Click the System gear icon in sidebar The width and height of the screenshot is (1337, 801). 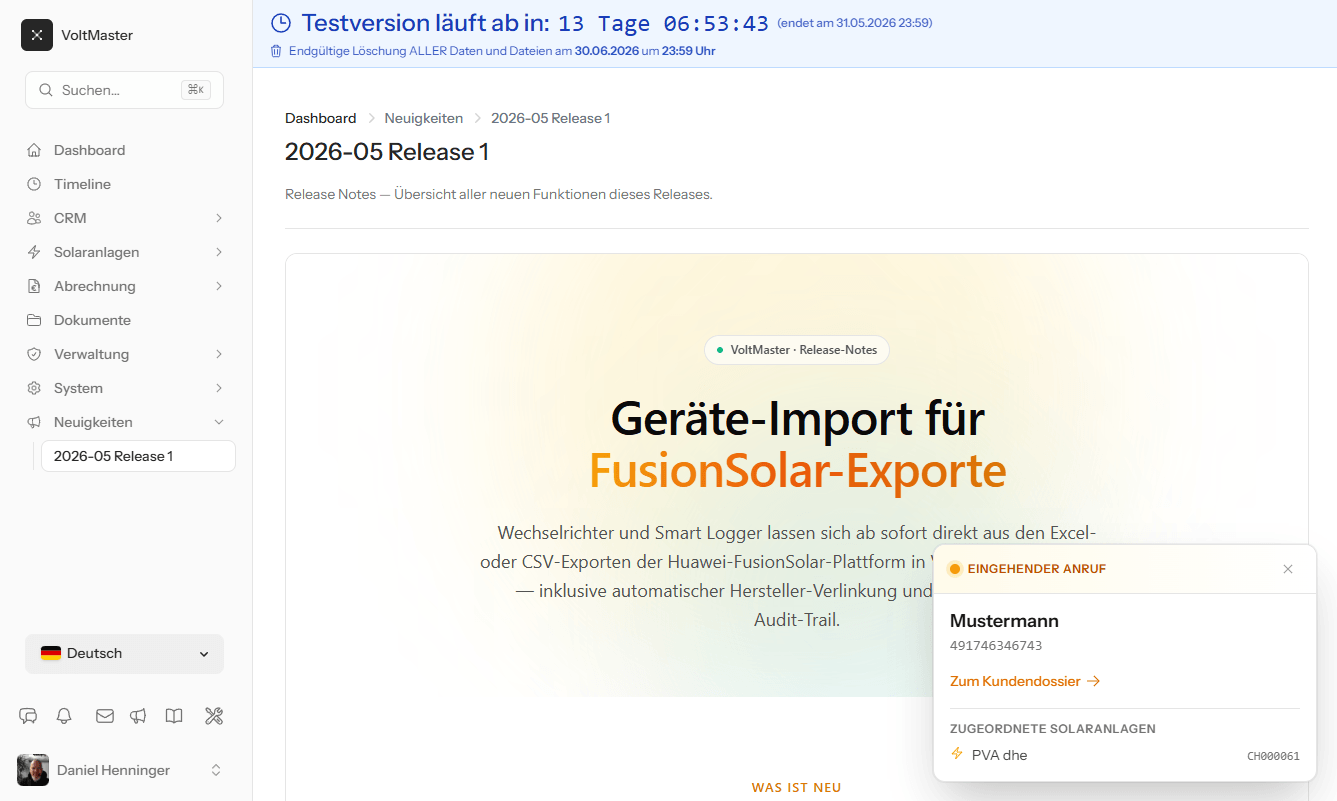[34, 388]
